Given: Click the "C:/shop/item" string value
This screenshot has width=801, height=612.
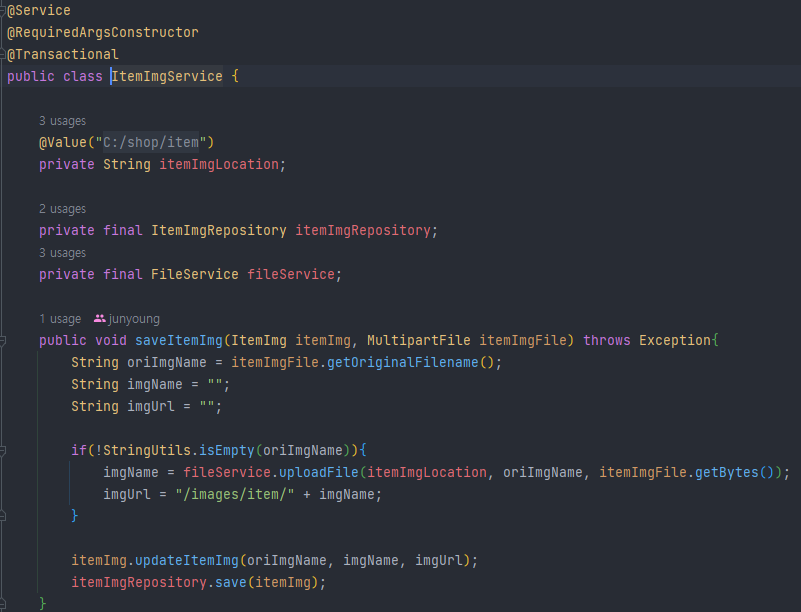Looking at the screenshot, I should coord(151,143).
